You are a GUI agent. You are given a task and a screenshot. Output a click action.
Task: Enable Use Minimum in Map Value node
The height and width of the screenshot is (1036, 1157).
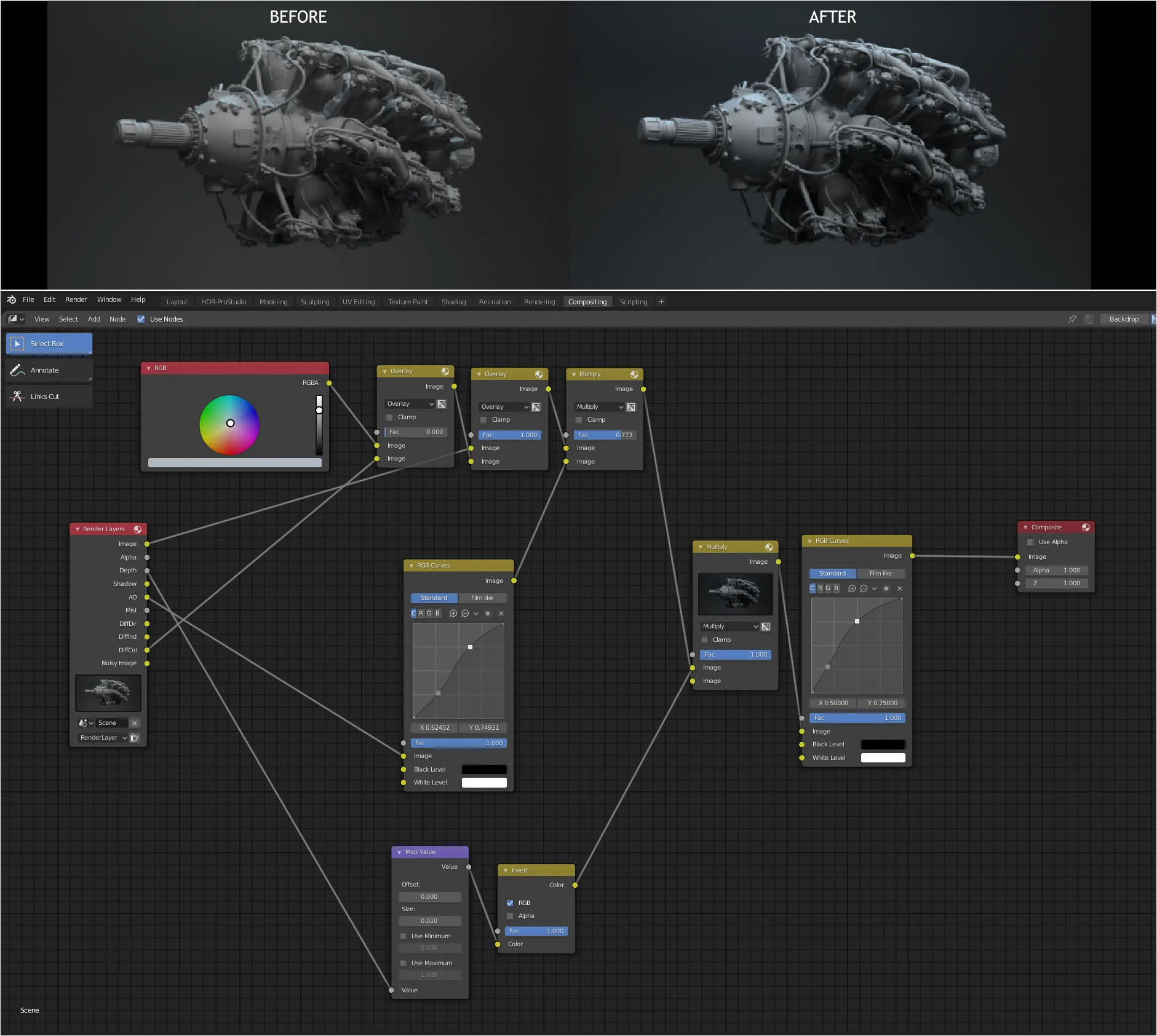404,936
